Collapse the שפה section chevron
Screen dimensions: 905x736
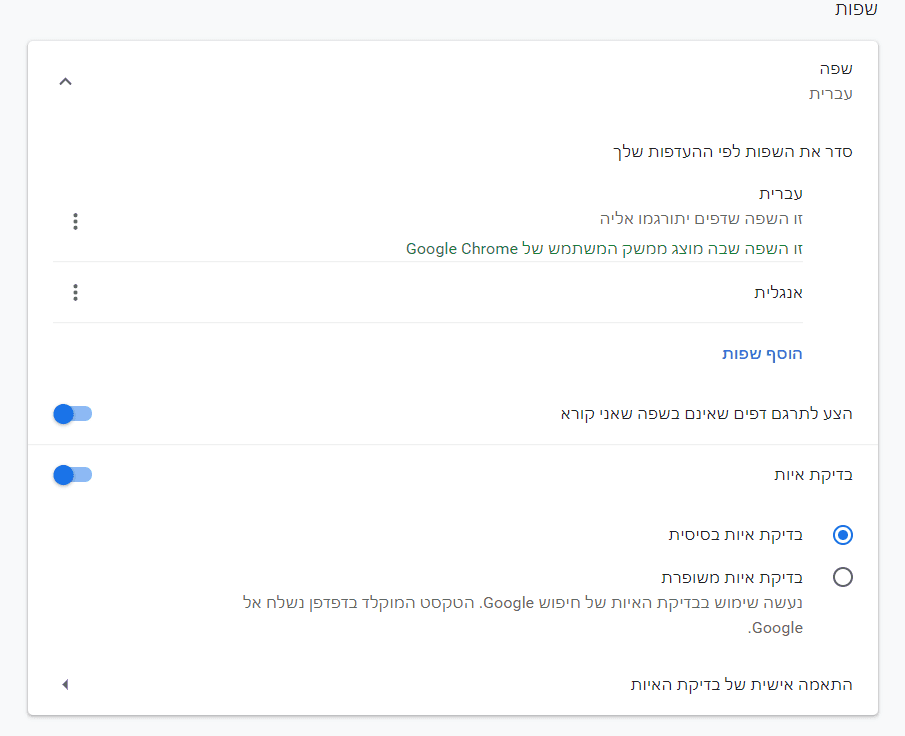pos(66,82)
